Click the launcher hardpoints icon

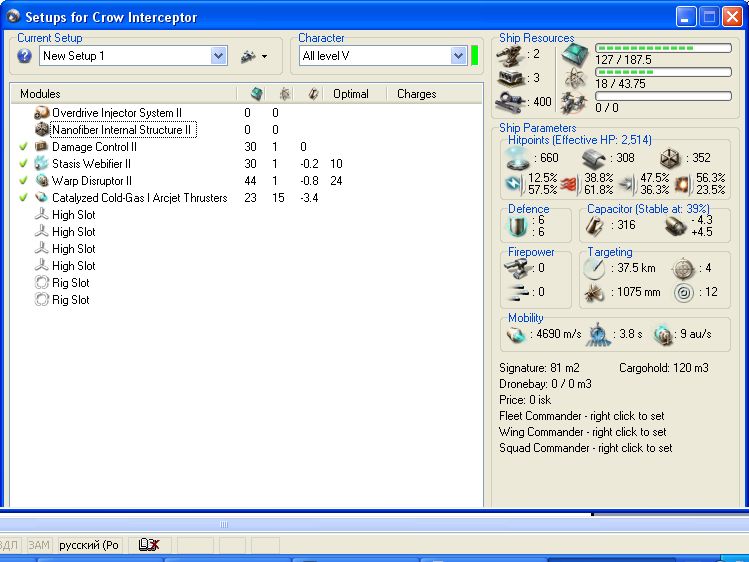[x=512, y=78]
